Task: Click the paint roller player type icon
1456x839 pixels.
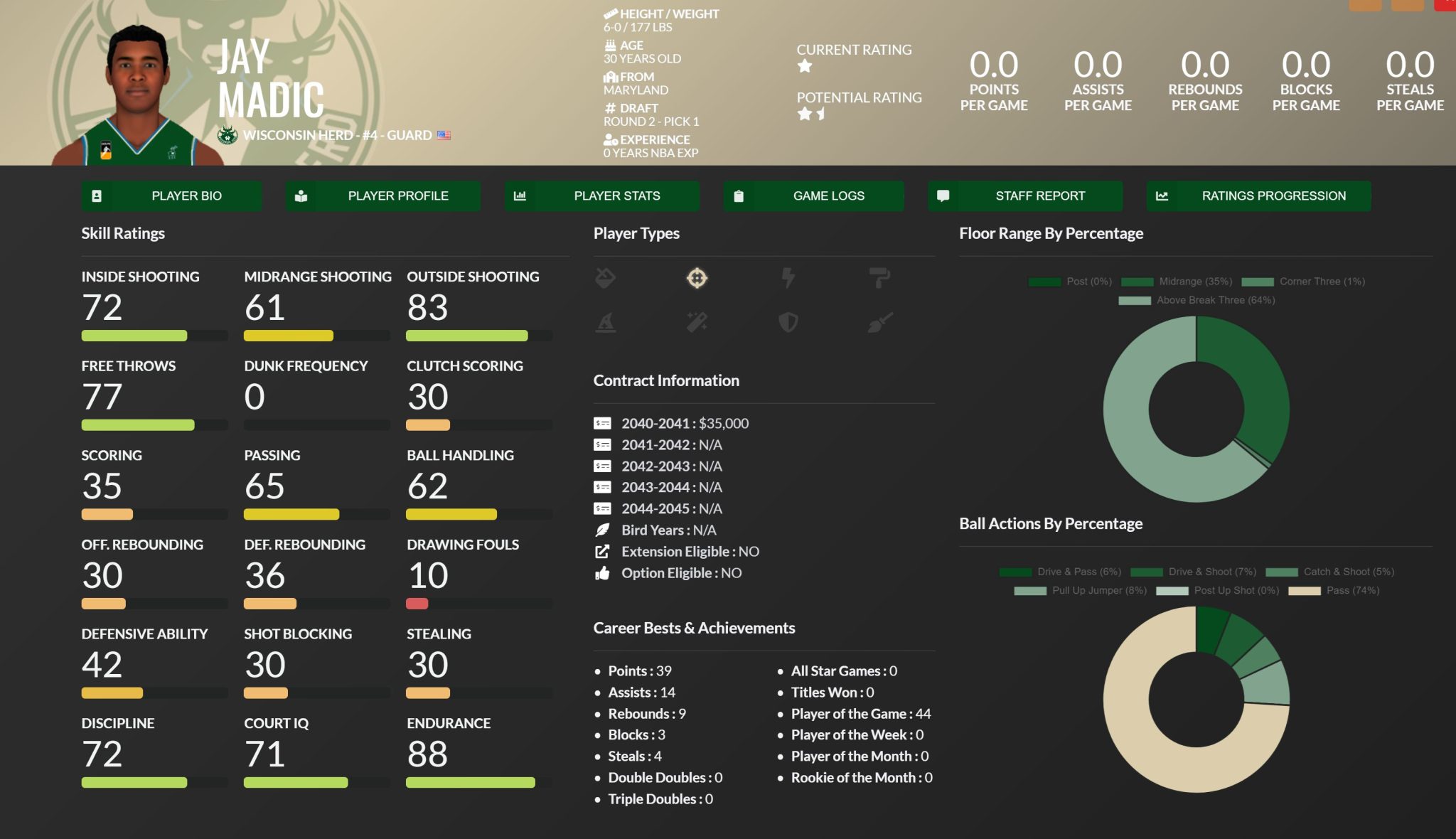Action: click(879, 277)
